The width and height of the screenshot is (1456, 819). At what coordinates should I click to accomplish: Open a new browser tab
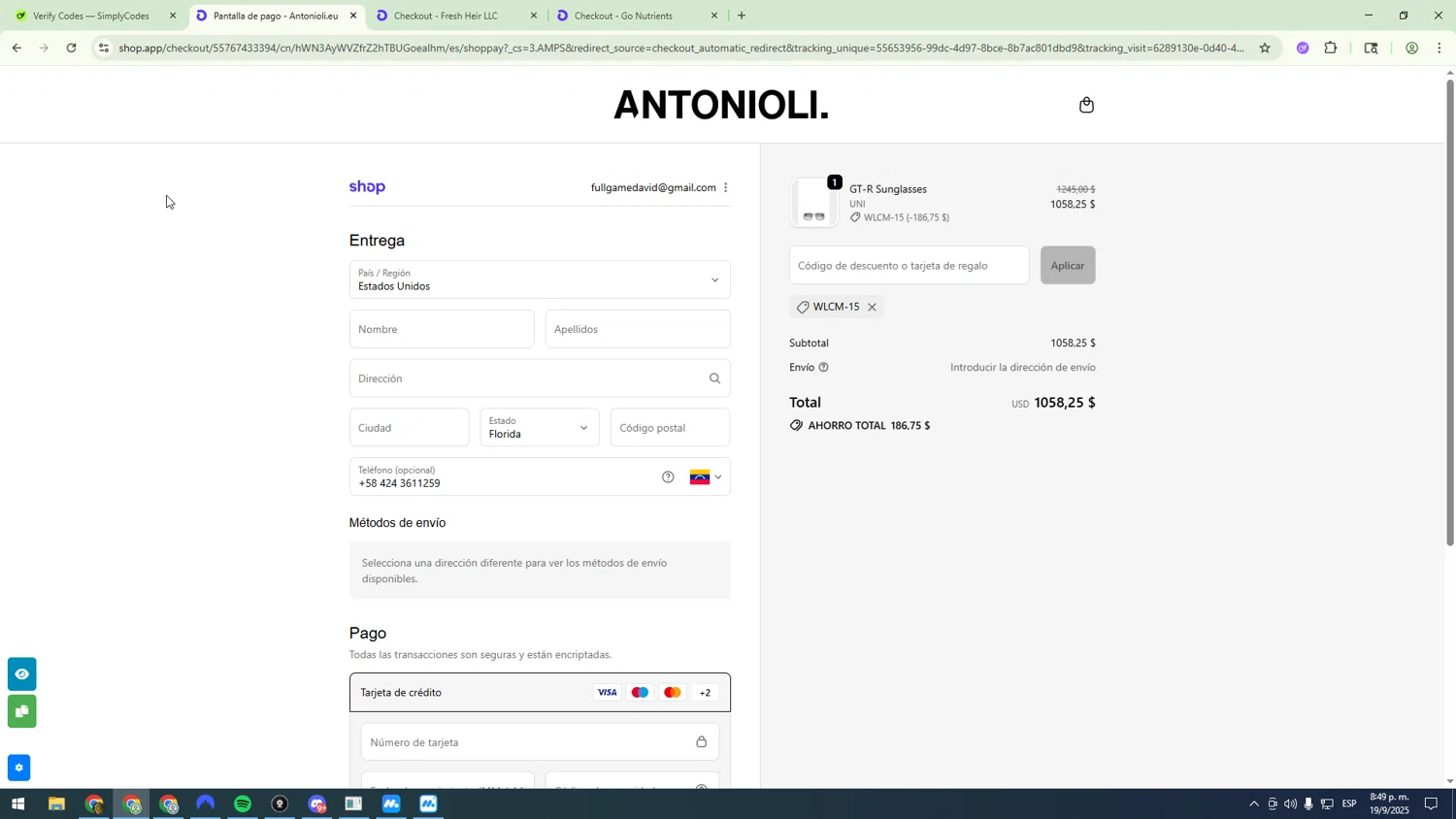tap(742, 16)
